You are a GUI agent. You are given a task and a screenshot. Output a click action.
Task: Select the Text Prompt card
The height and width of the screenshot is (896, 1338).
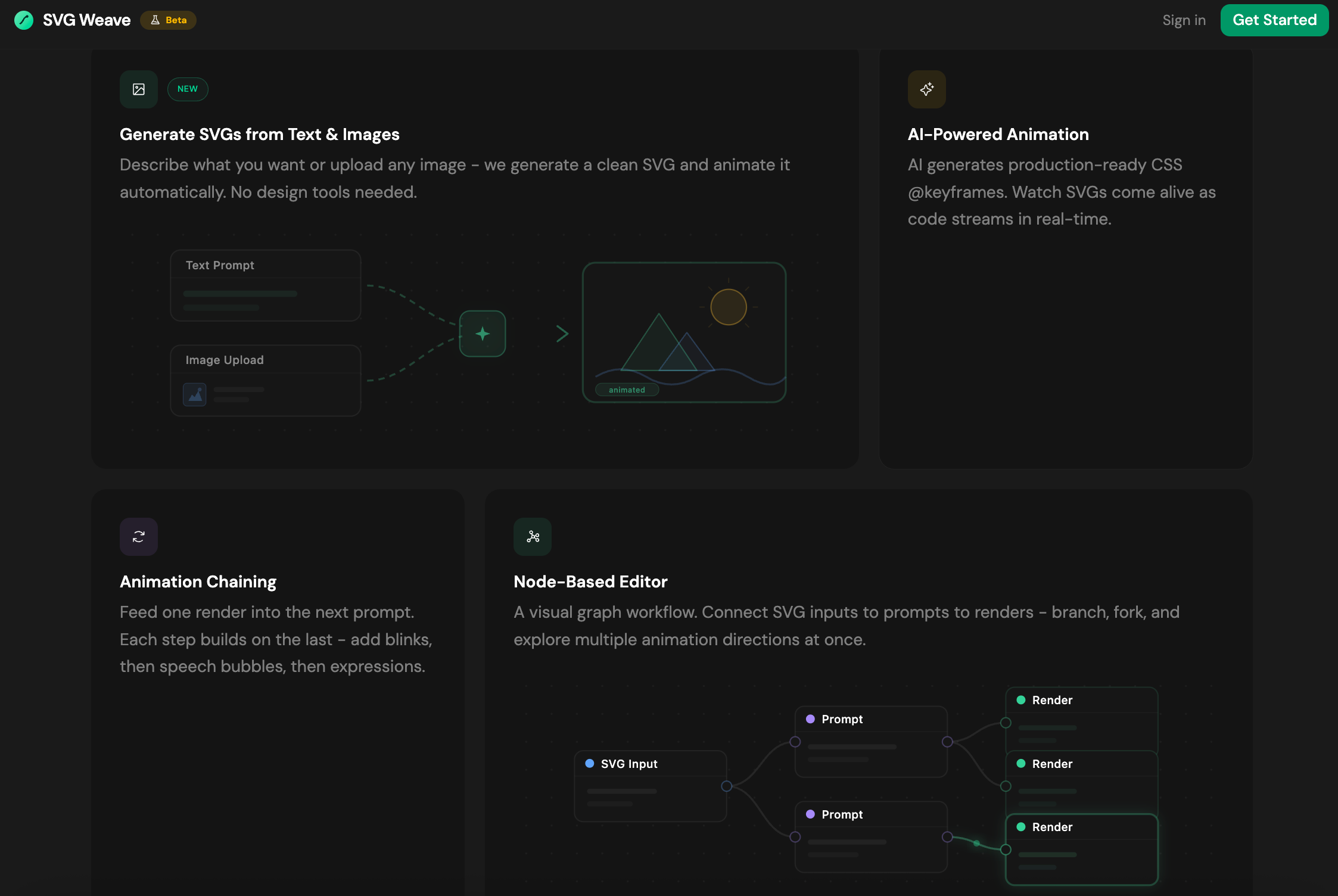point(266,285)
